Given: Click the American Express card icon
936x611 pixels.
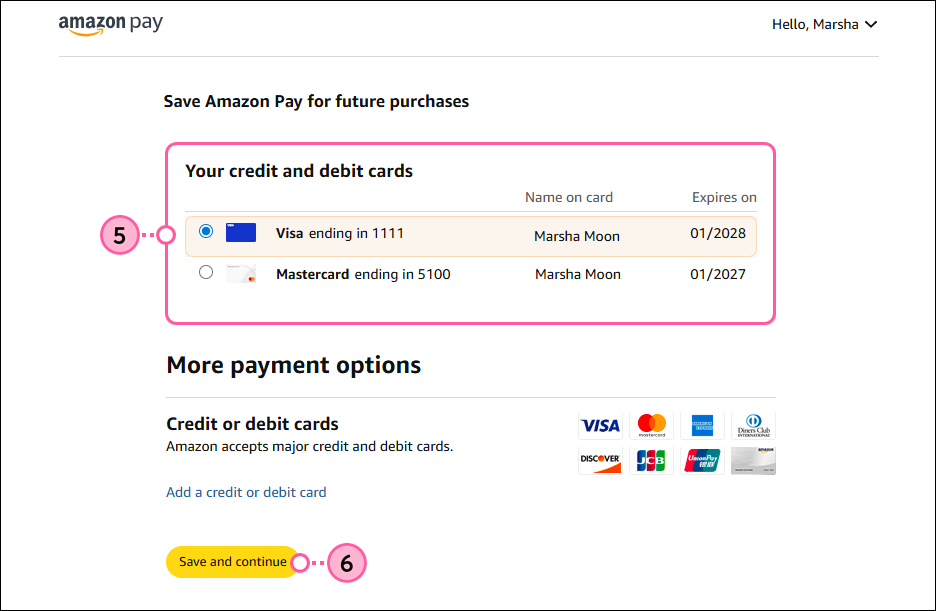Looking at the screenshot, I should click(x=702, y=425).
